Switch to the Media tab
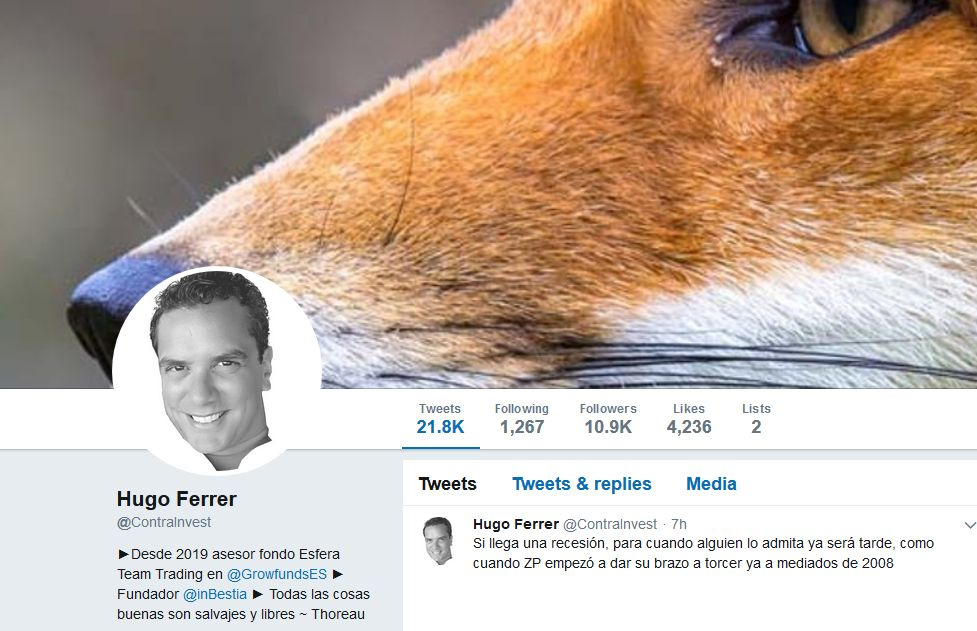 pos(711,484)
